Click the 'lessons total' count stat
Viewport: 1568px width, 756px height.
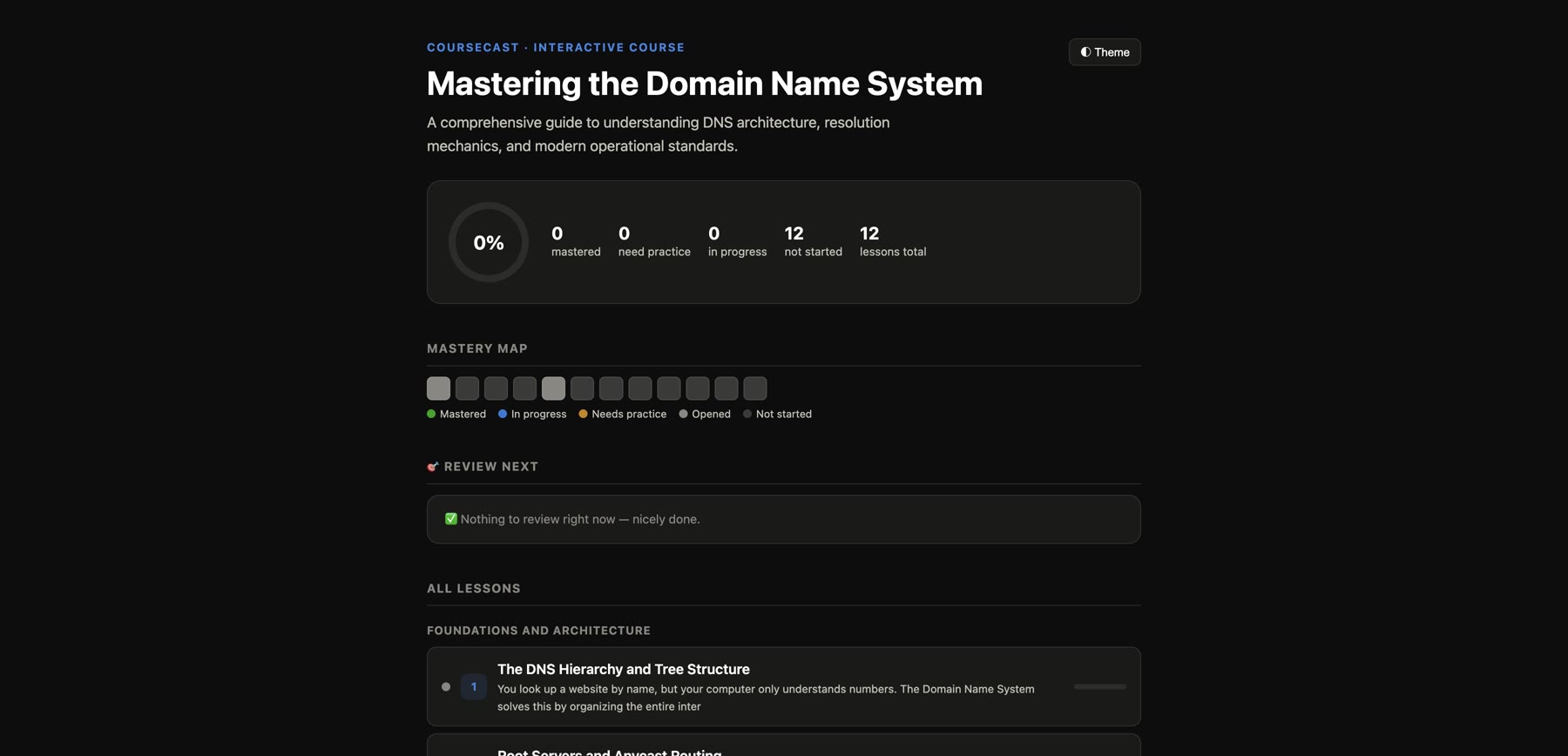coord(893,242)
